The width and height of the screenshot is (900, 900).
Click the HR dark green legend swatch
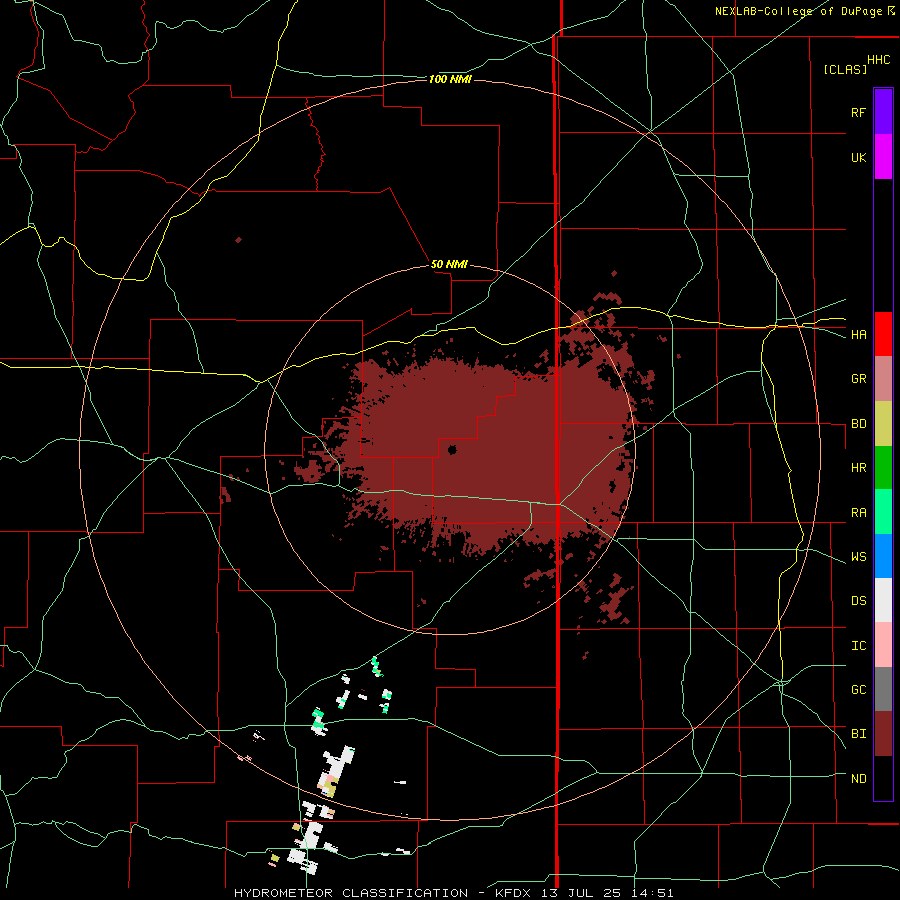883,468
